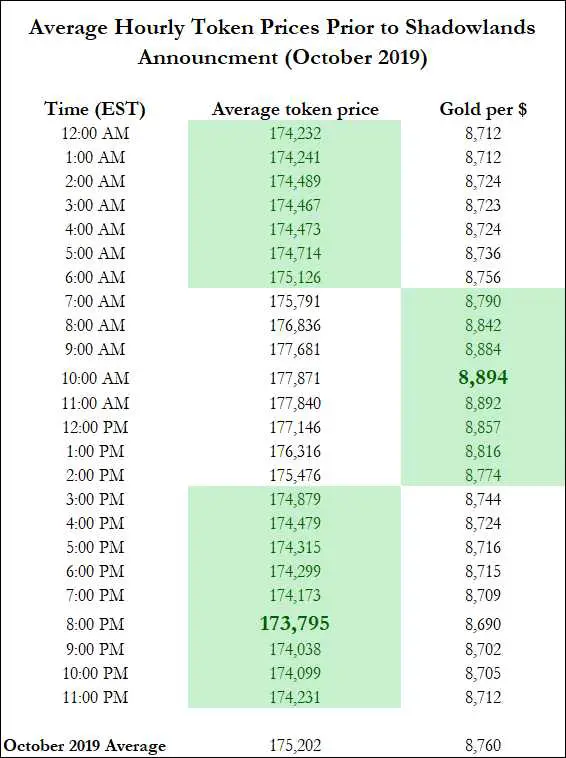The width and height of the screenshot is (566, 758).
Task: Select the average value 175,202
Action: click(x=295, y=745)
